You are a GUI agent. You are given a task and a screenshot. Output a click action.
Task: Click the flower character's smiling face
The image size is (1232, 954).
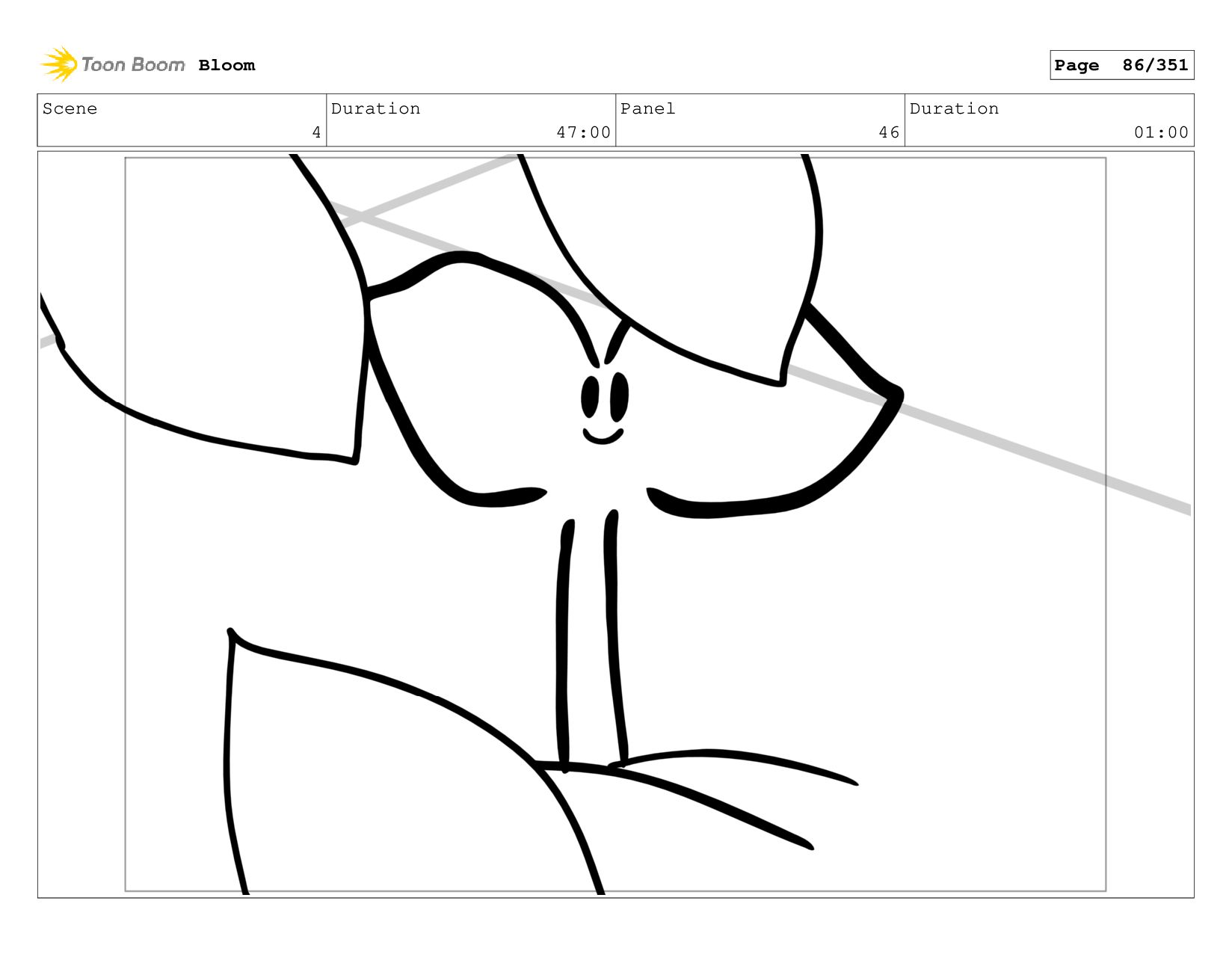coord(604,408)
